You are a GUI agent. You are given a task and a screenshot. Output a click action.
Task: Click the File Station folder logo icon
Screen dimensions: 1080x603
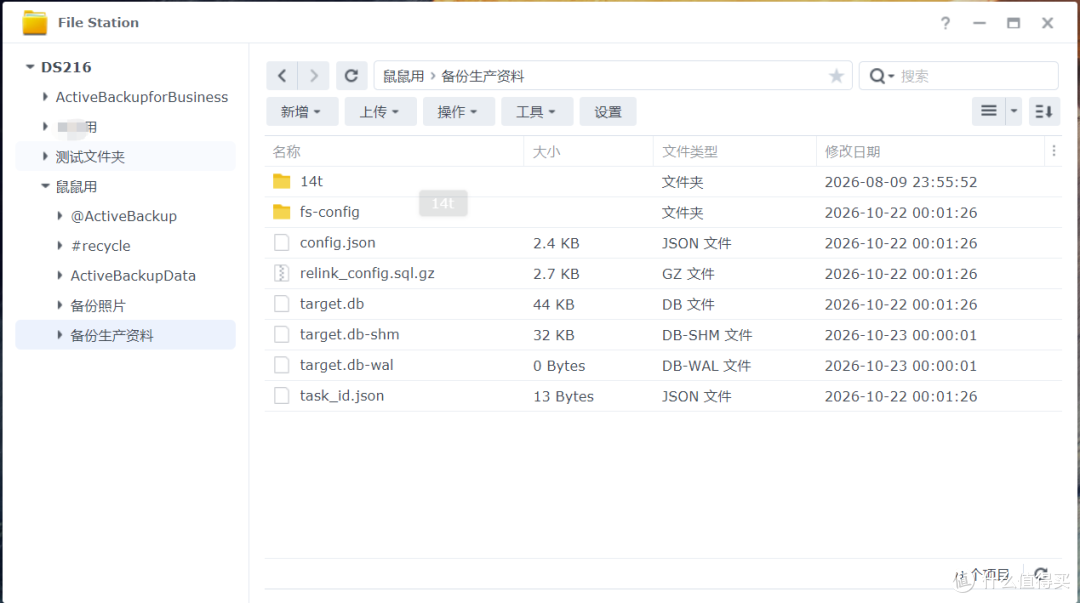tap(34, 23)
